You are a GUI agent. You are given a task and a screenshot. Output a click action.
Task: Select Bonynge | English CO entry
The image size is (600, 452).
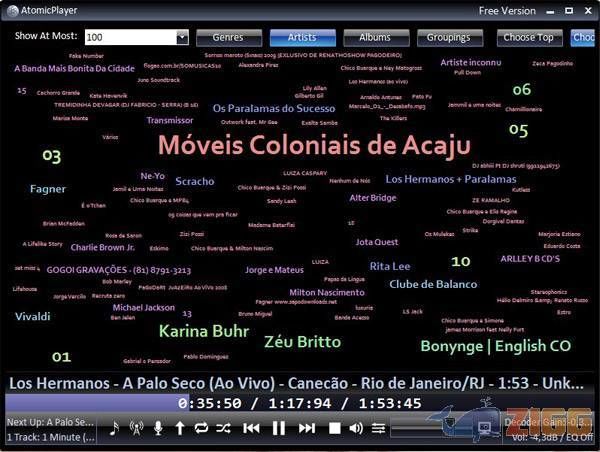pyautogui.click(x=496, y=346)
